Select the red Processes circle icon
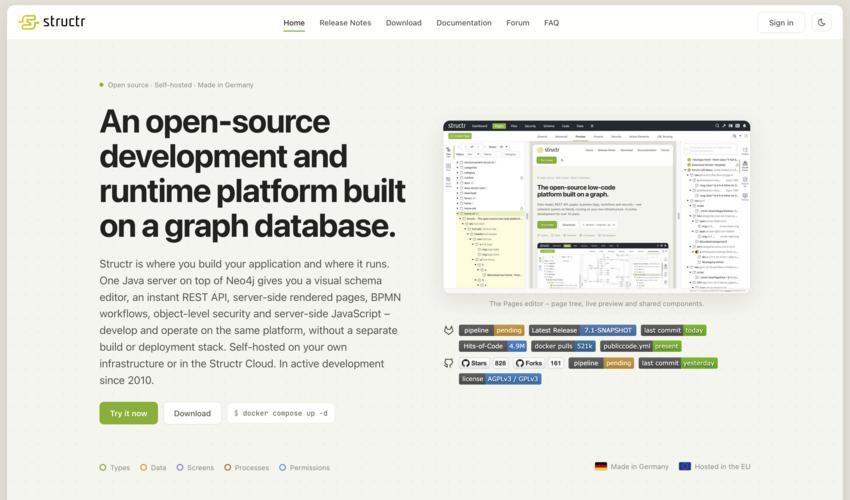The width and height of the screenshot is (850, 500). pos(228,467)
